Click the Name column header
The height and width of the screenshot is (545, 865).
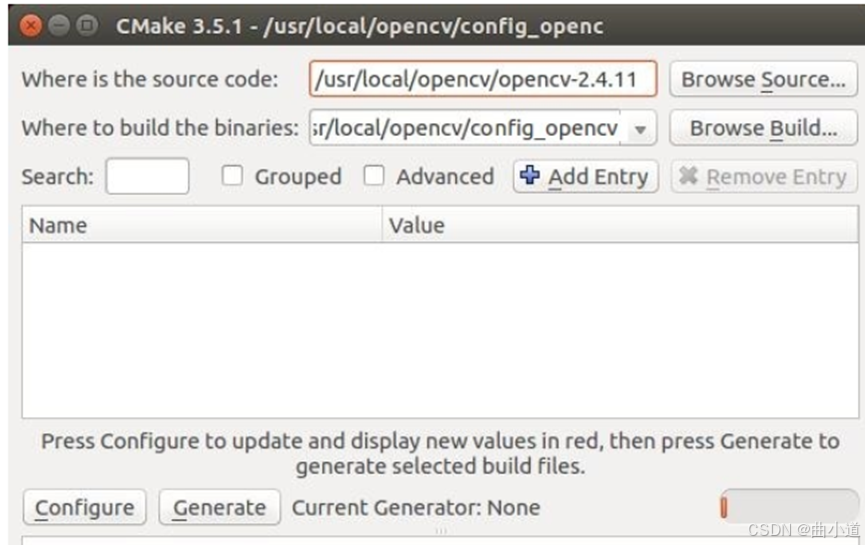(x=202, y=225)
